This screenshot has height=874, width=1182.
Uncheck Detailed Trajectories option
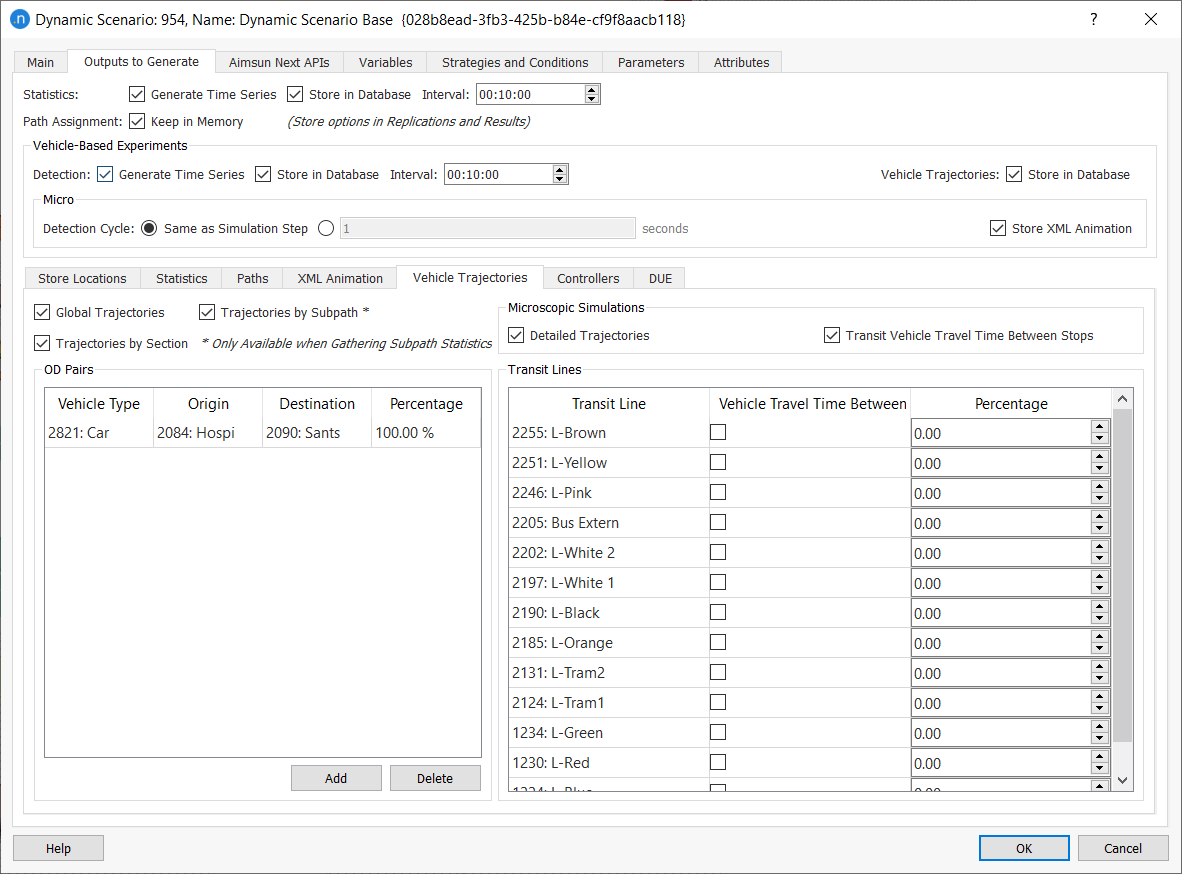516,335
